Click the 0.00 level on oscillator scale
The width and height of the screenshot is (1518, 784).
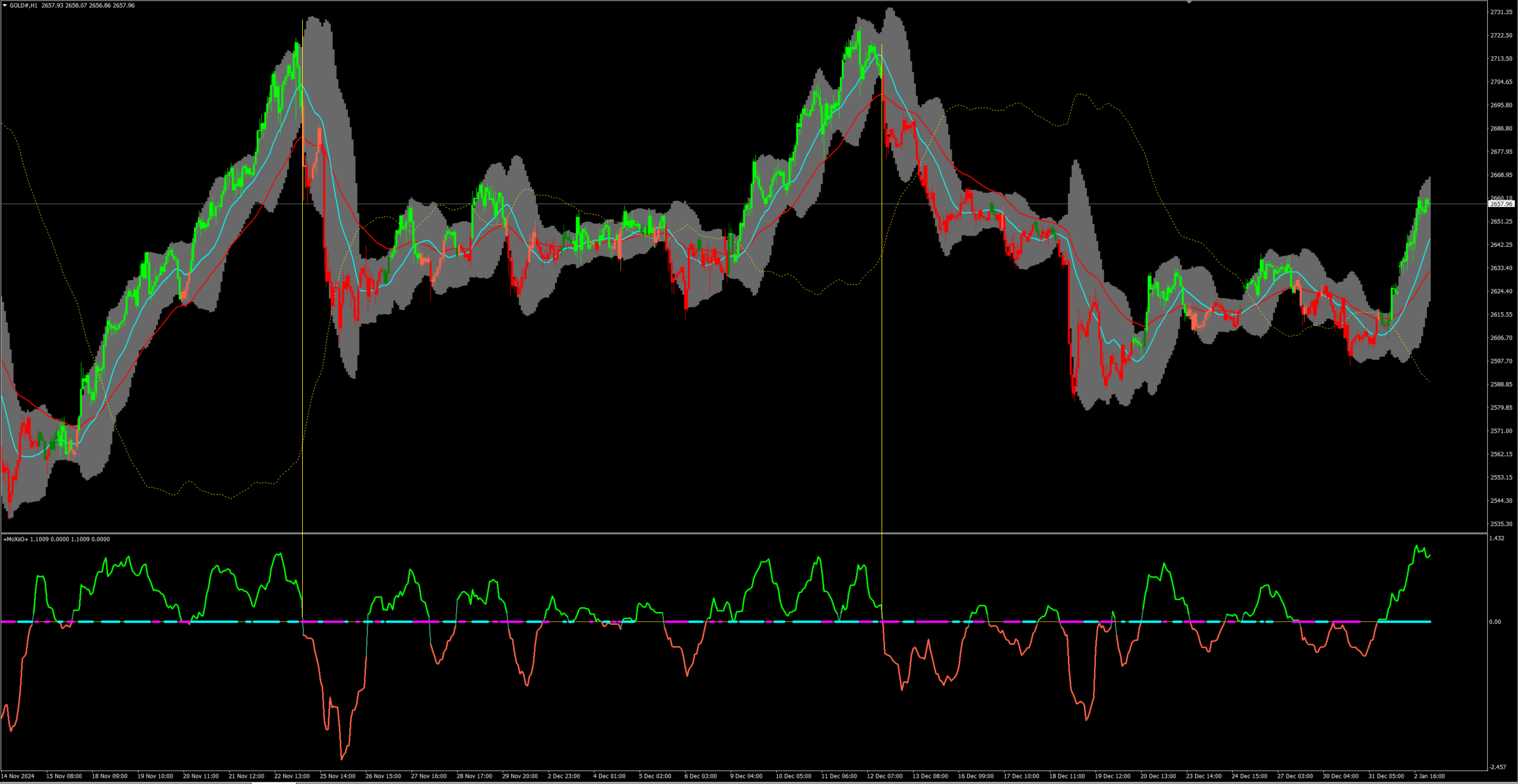[1495, 622]
